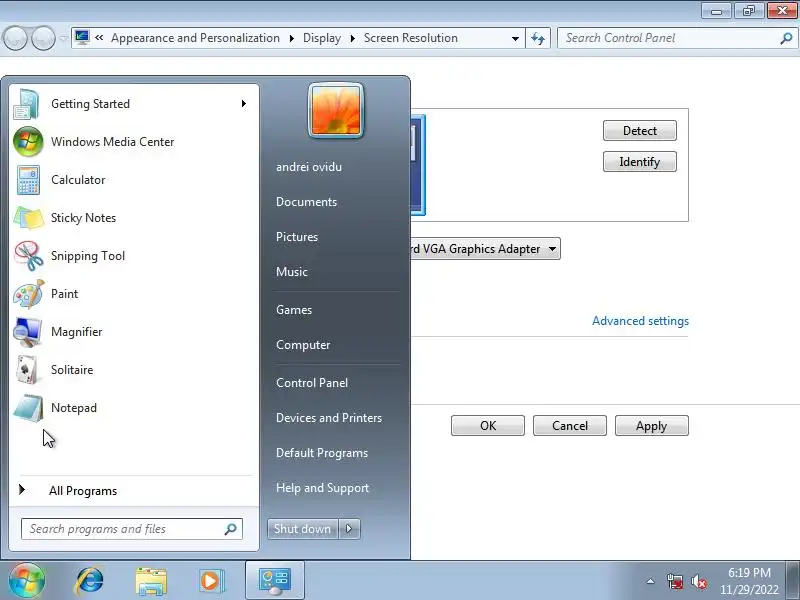Click the Control Panel icon in address bar
Viewport: 800px width, 600px height.
(82, 37)
